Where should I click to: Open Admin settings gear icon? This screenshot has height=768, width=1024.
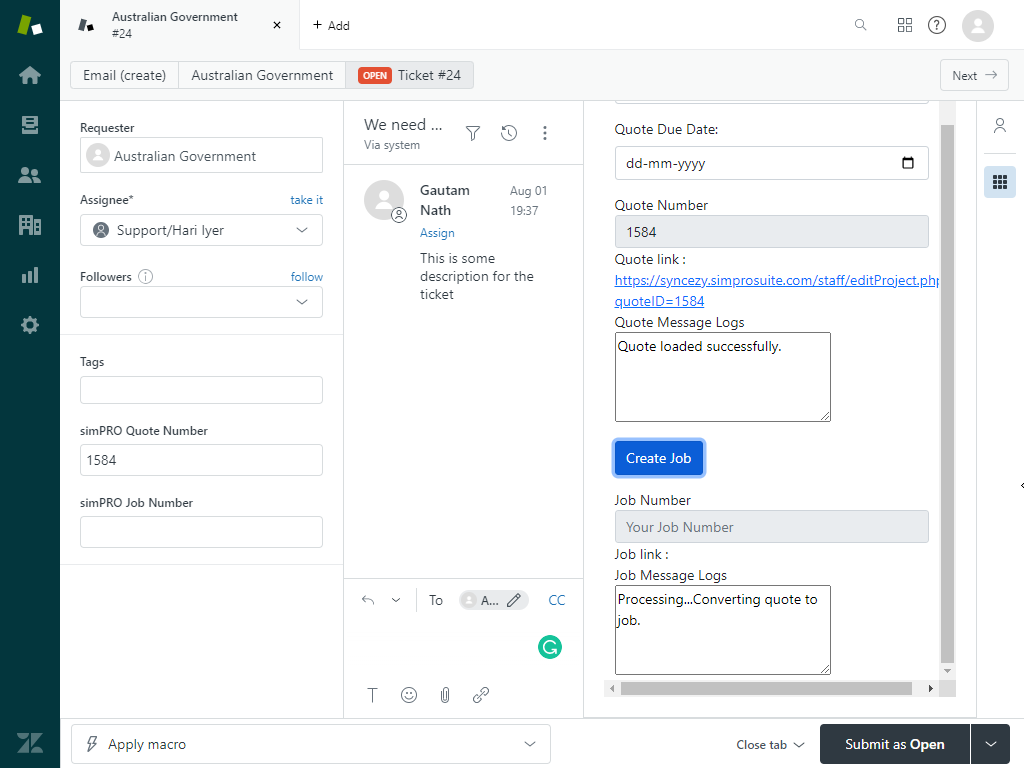pyautogui.click(x=30, y=325)
